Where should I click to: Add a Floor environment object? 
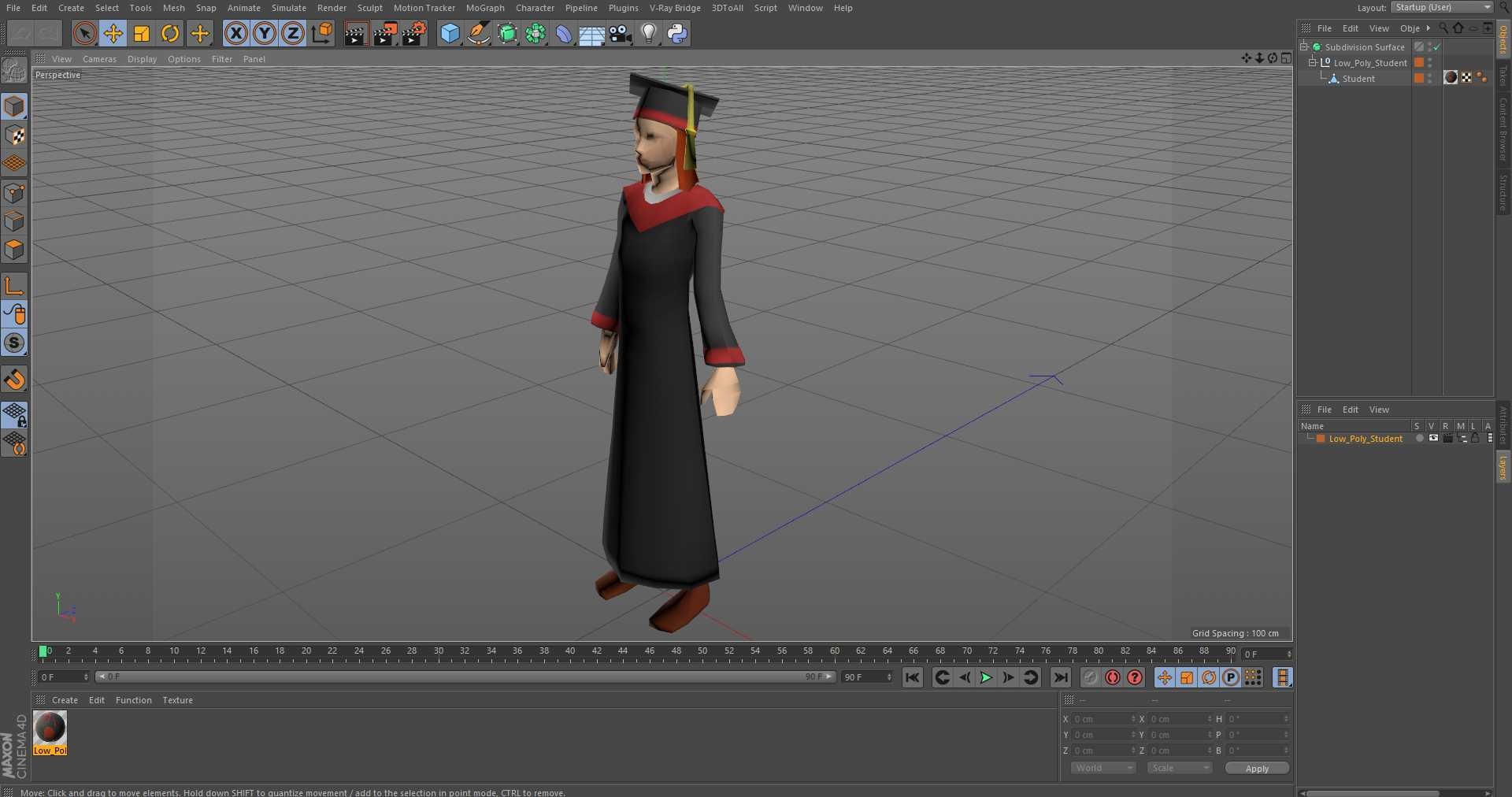click(591, 33)
